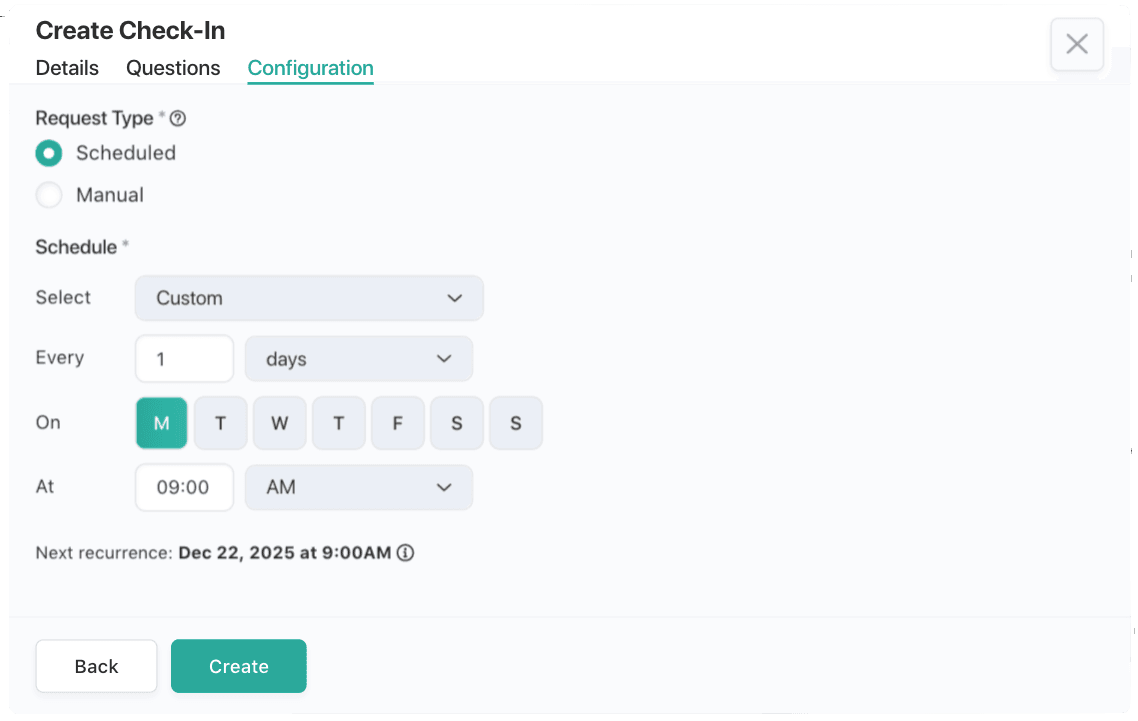Enable Tuesday as a recurrence day

click(x=220, y=422)
